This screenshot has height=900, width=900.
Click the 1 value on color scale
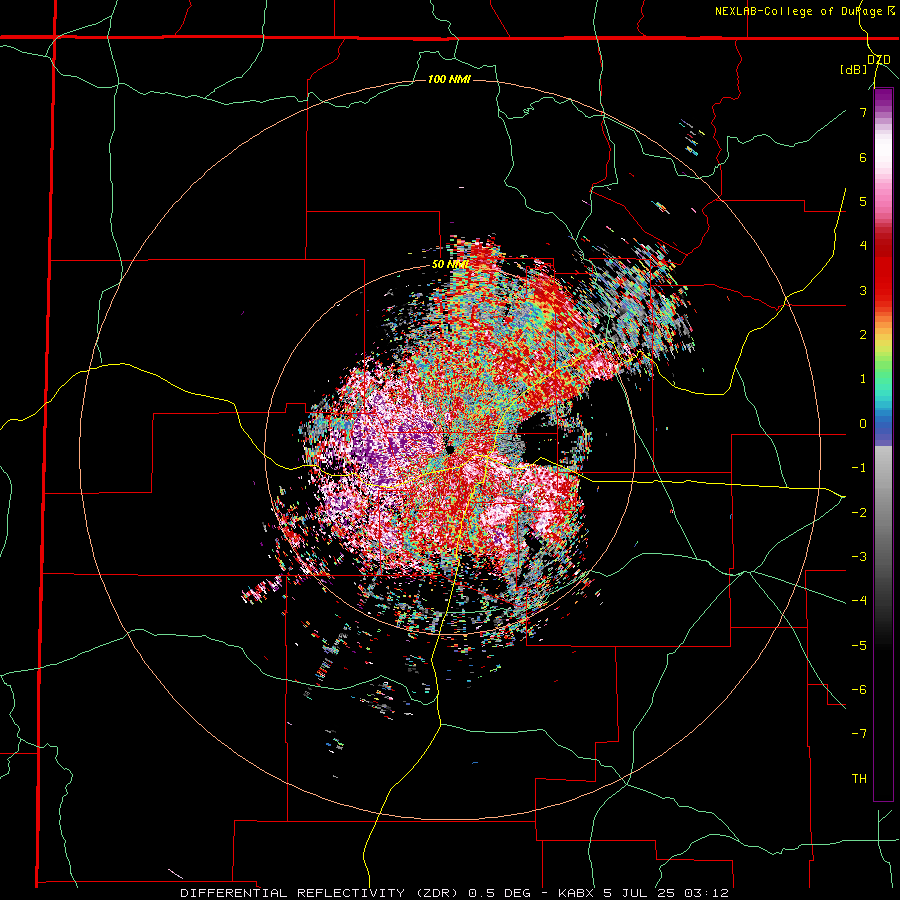863,379
